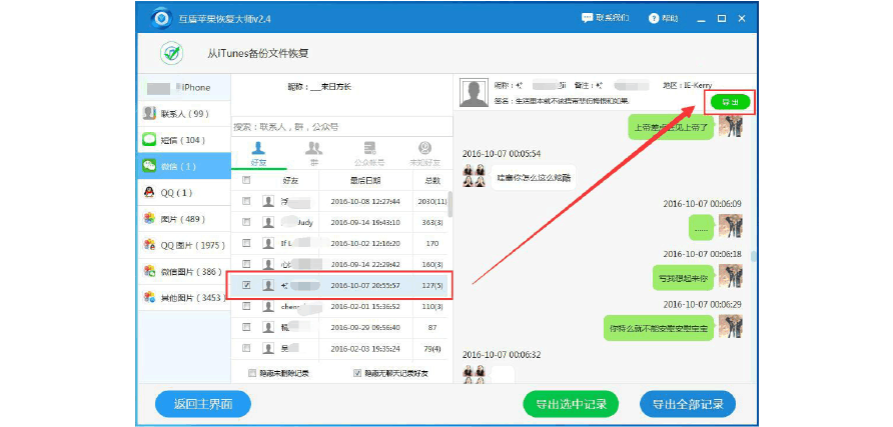Click the 返回主界面 button
The image size is (893, 427).
(x=203, y=405)
